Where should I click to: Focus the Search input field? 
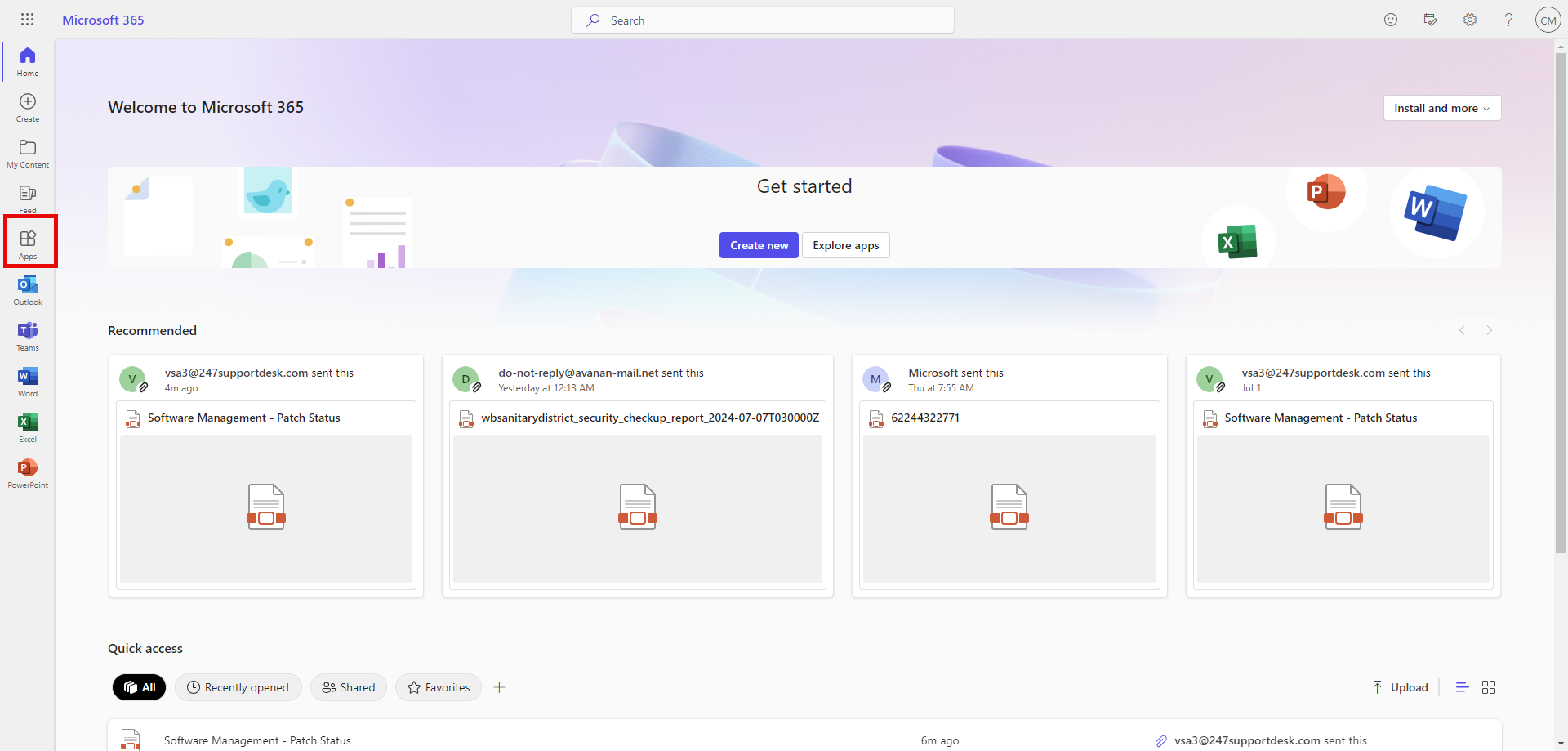763,20
